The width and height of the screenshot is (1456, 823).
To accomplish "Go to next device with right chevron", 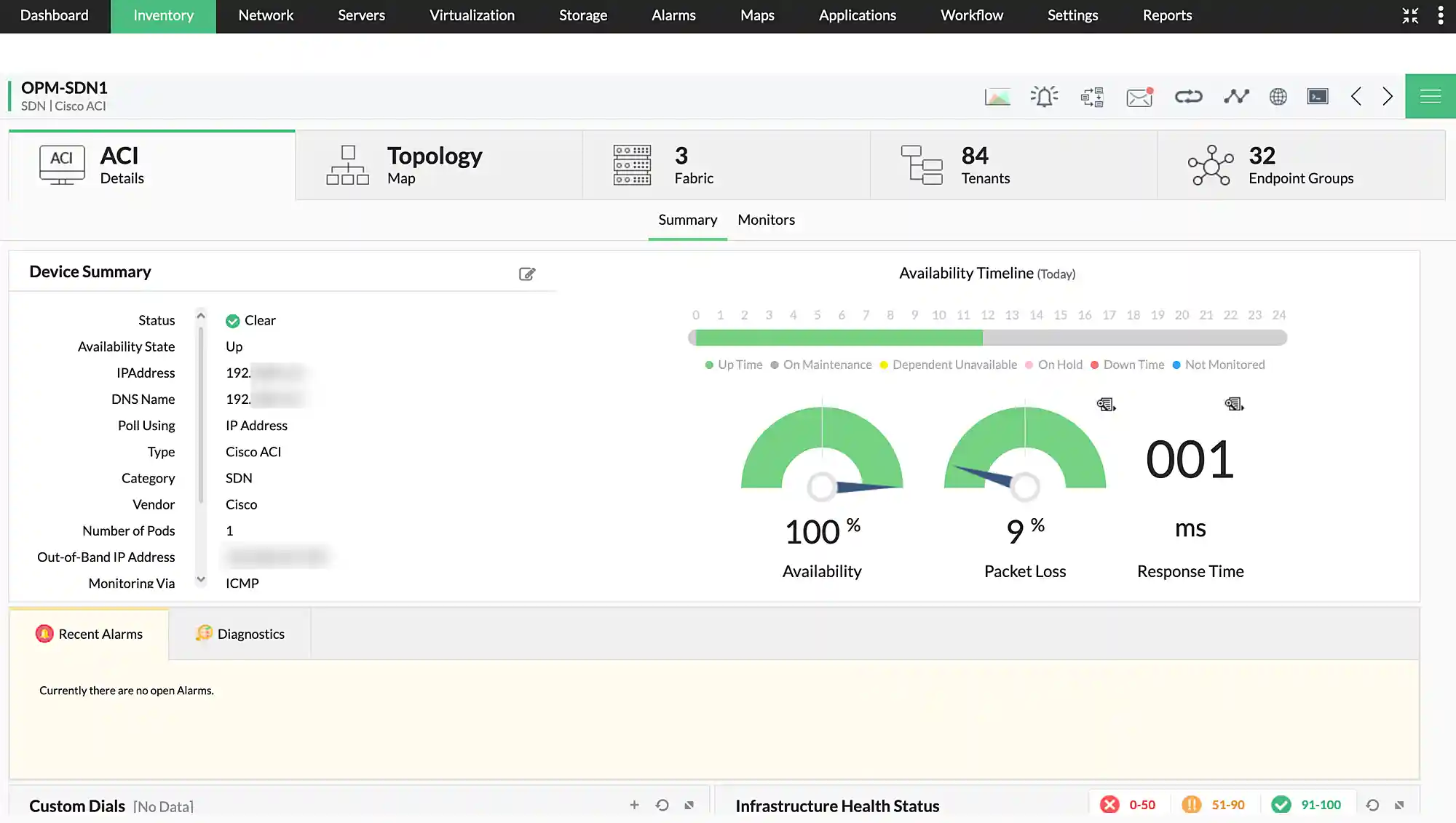I will tap(1388, 96).
